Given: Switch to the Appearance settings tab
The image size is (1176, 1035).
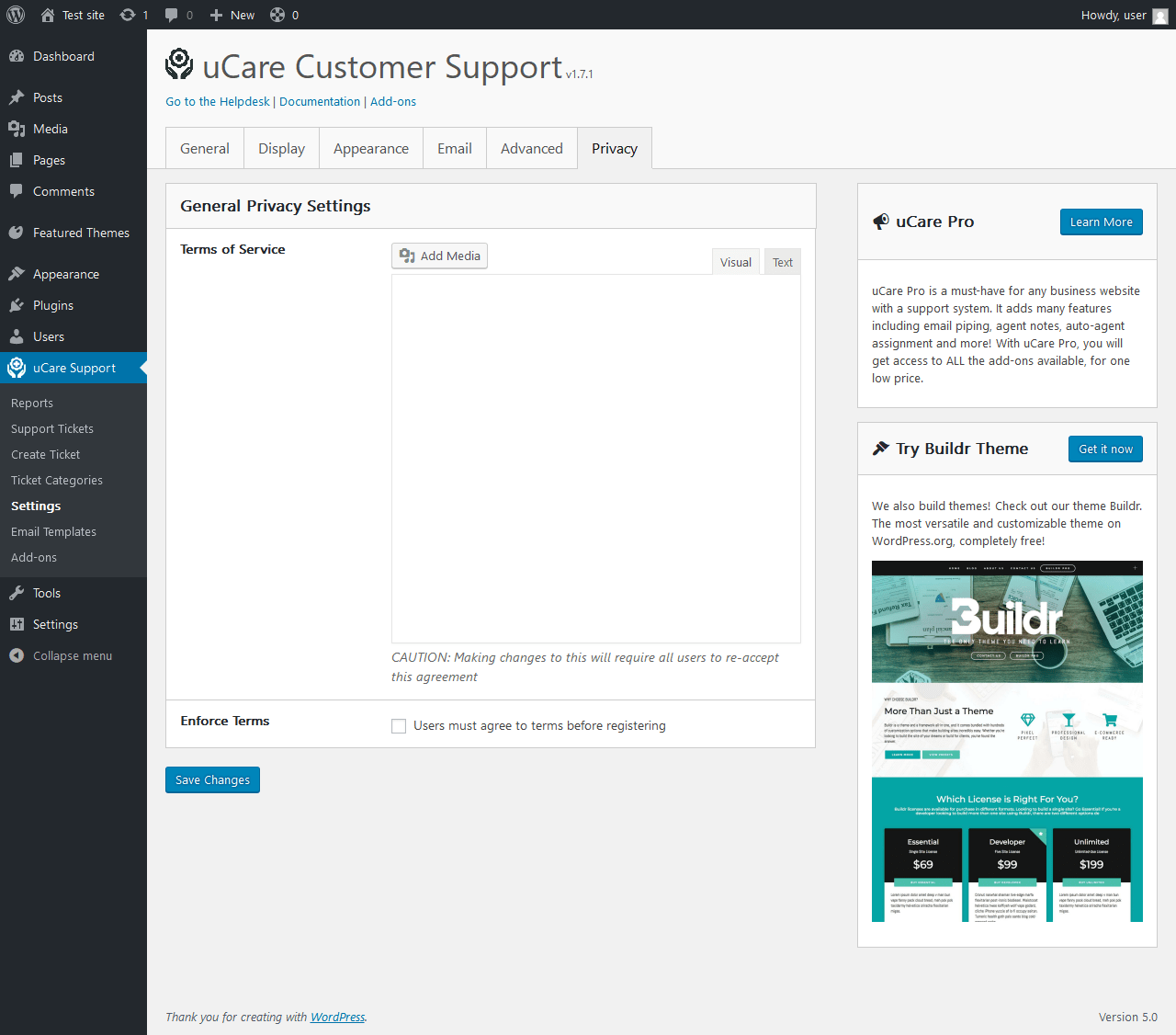Looking at the screenshot, I should (371, 148).
